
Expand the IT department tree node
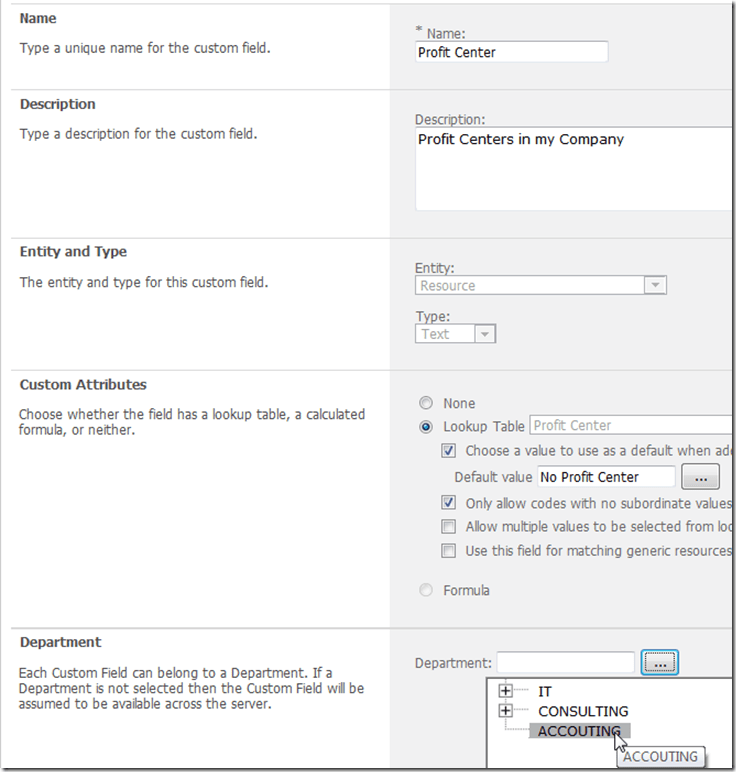(x=505, y=691)
